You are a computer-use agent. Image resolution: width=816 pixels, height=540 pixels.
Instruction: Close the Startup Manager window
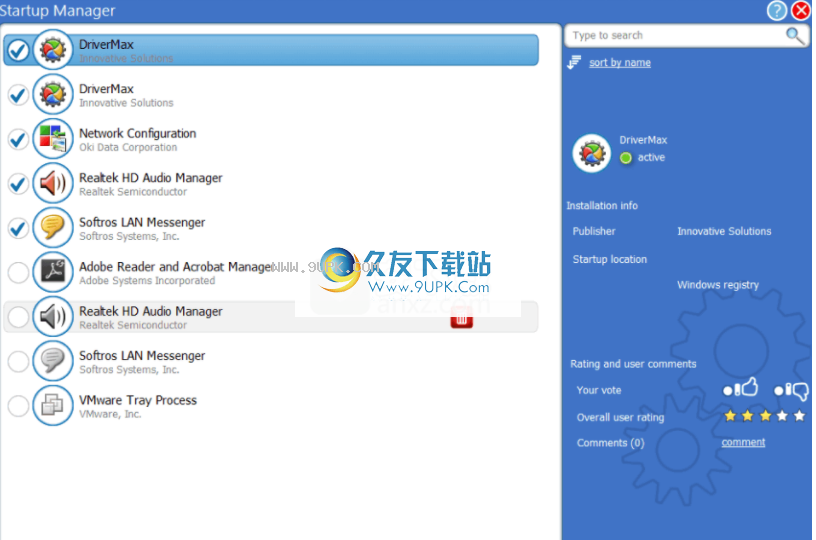[x=801, y=10]
